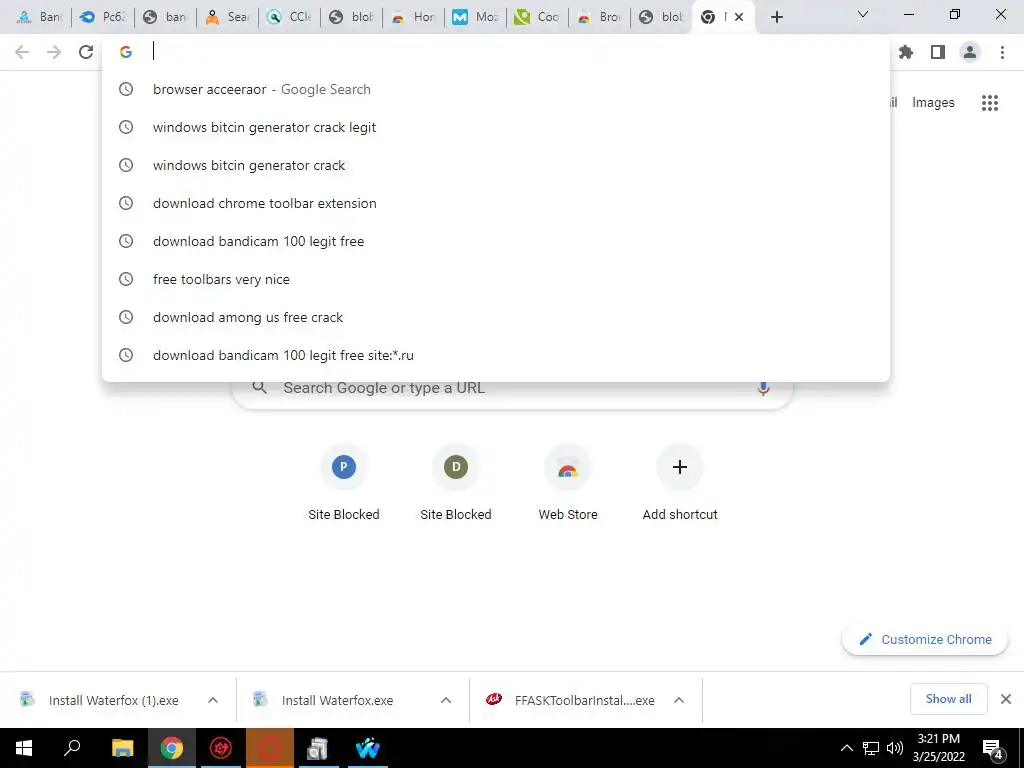The image size is (1024, 768).
Task: Open the notification center icon
Action: coord(993,749)
